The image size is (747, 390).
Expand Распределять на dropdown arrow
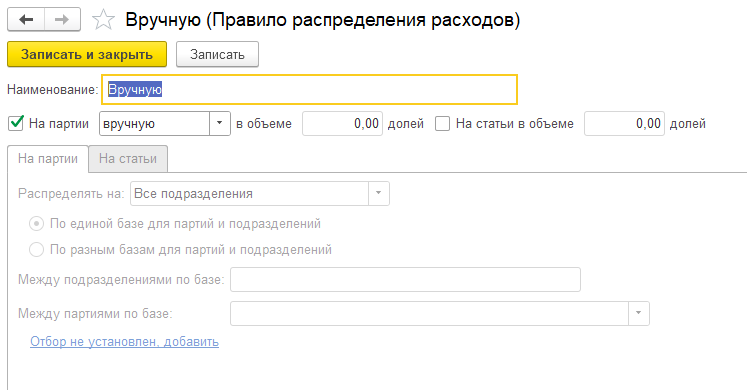379,193
